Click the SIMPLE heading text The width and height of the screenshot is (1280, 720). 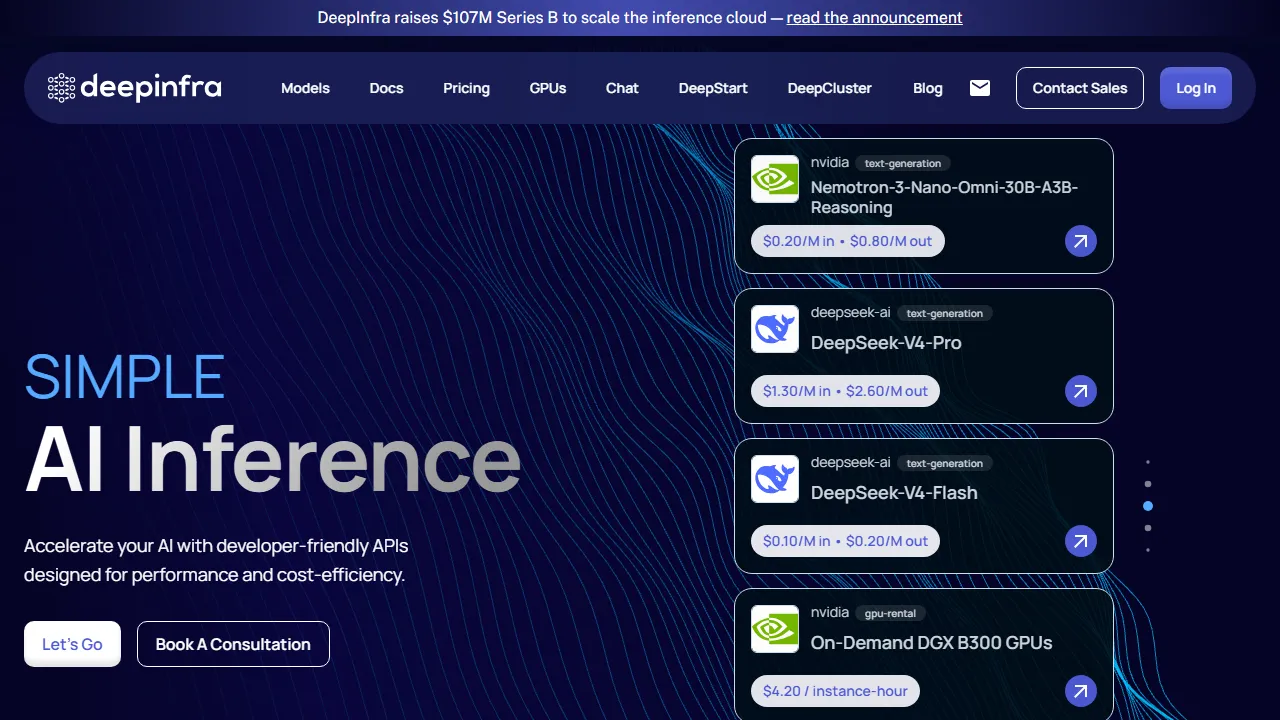(x=124, y=377)
